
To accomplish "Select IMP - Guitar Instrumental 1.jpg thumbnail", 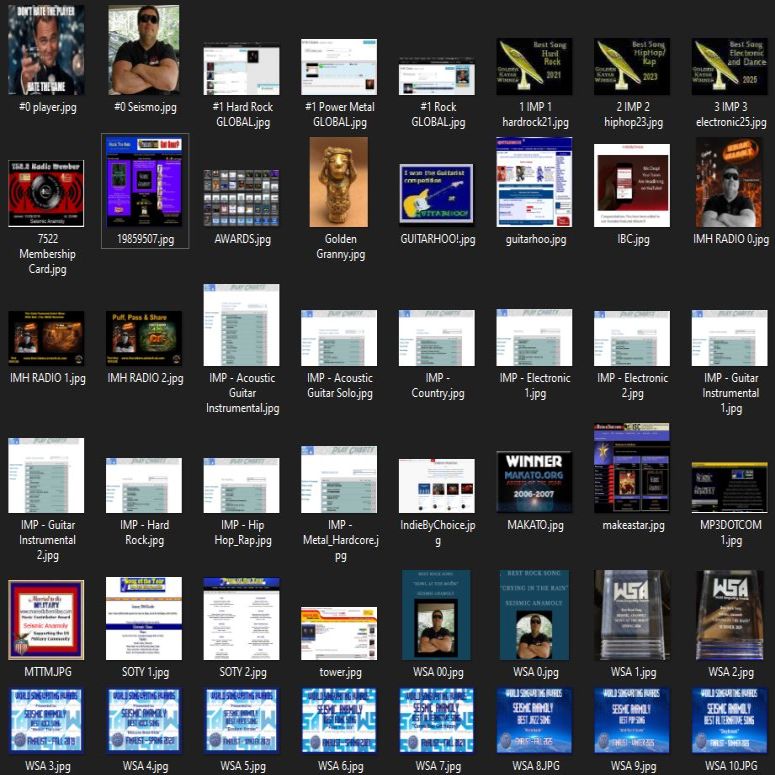I will 730,338.
